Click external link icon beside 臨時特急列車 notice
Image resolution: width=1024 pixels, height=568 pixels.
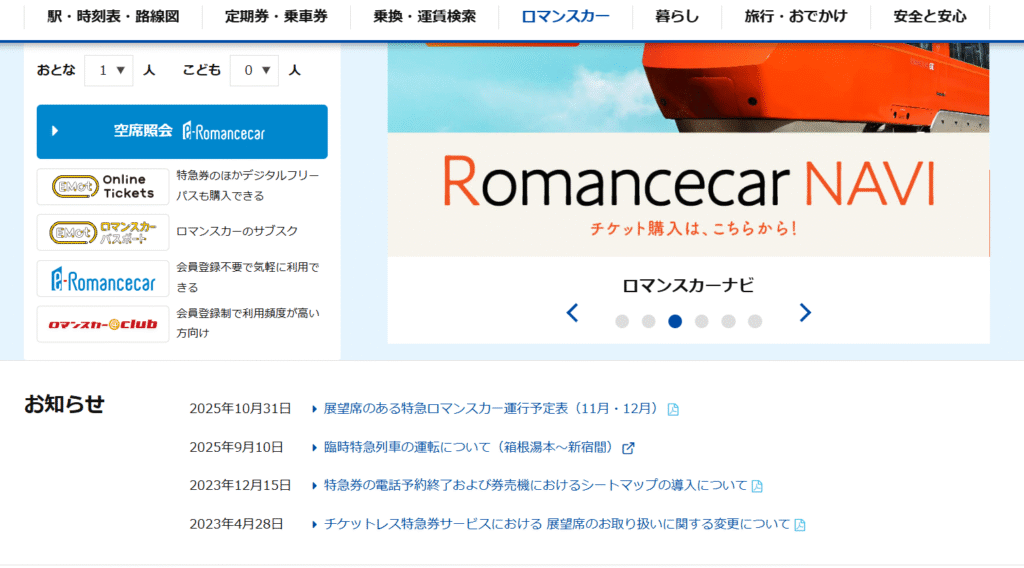[628, 448]
